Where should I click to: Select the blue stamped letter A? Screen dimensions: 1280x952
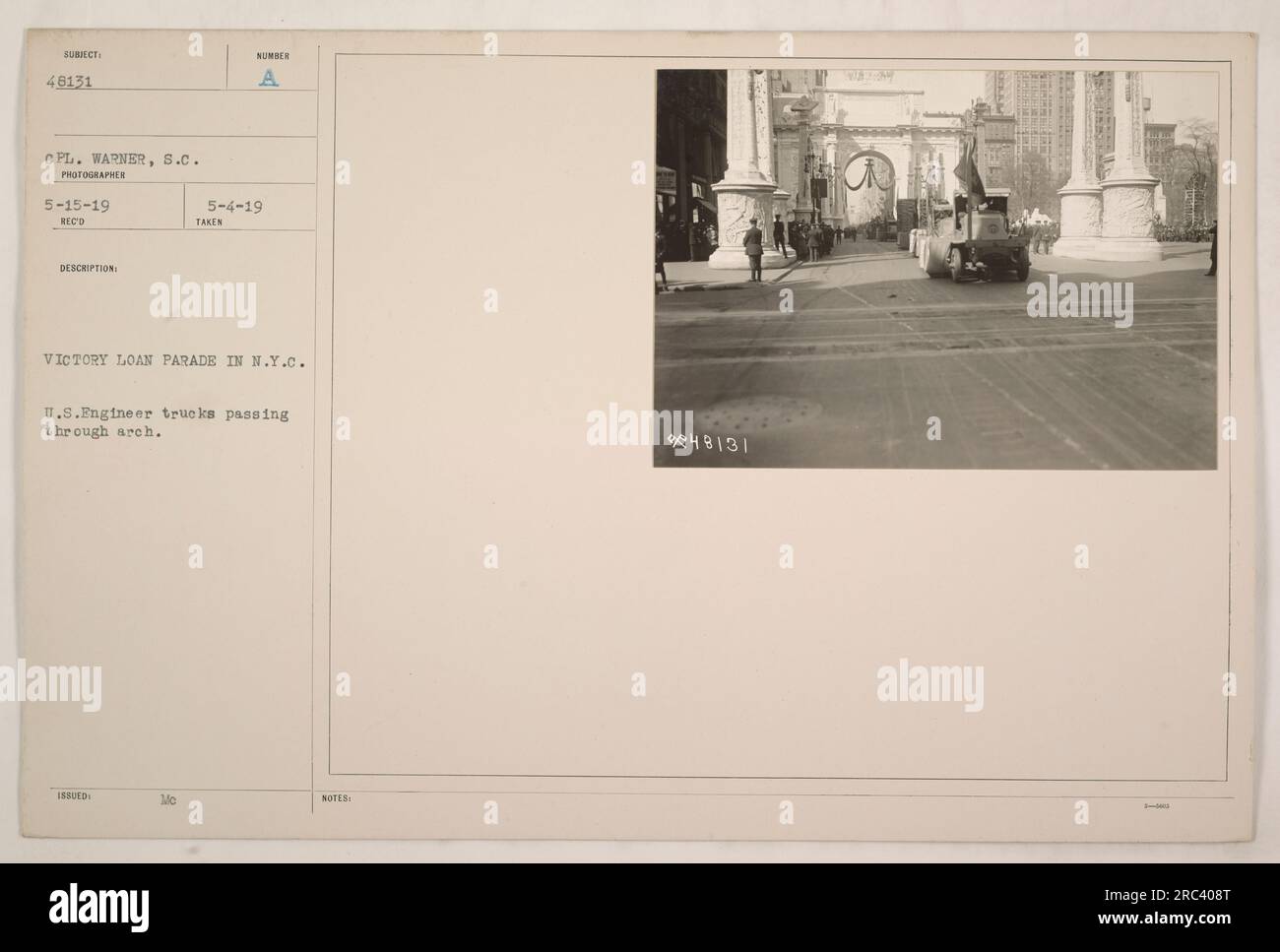[269, 80]
